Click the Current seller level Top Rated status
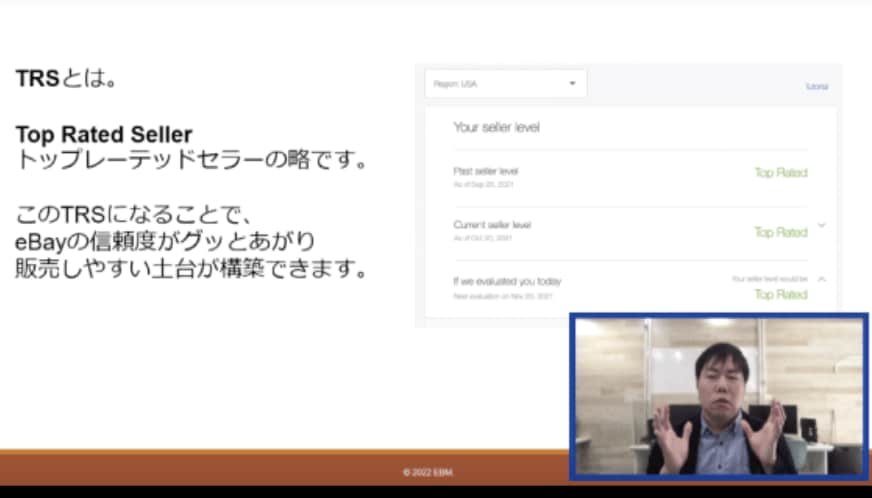The image size is (872, 498). [781, 232]
